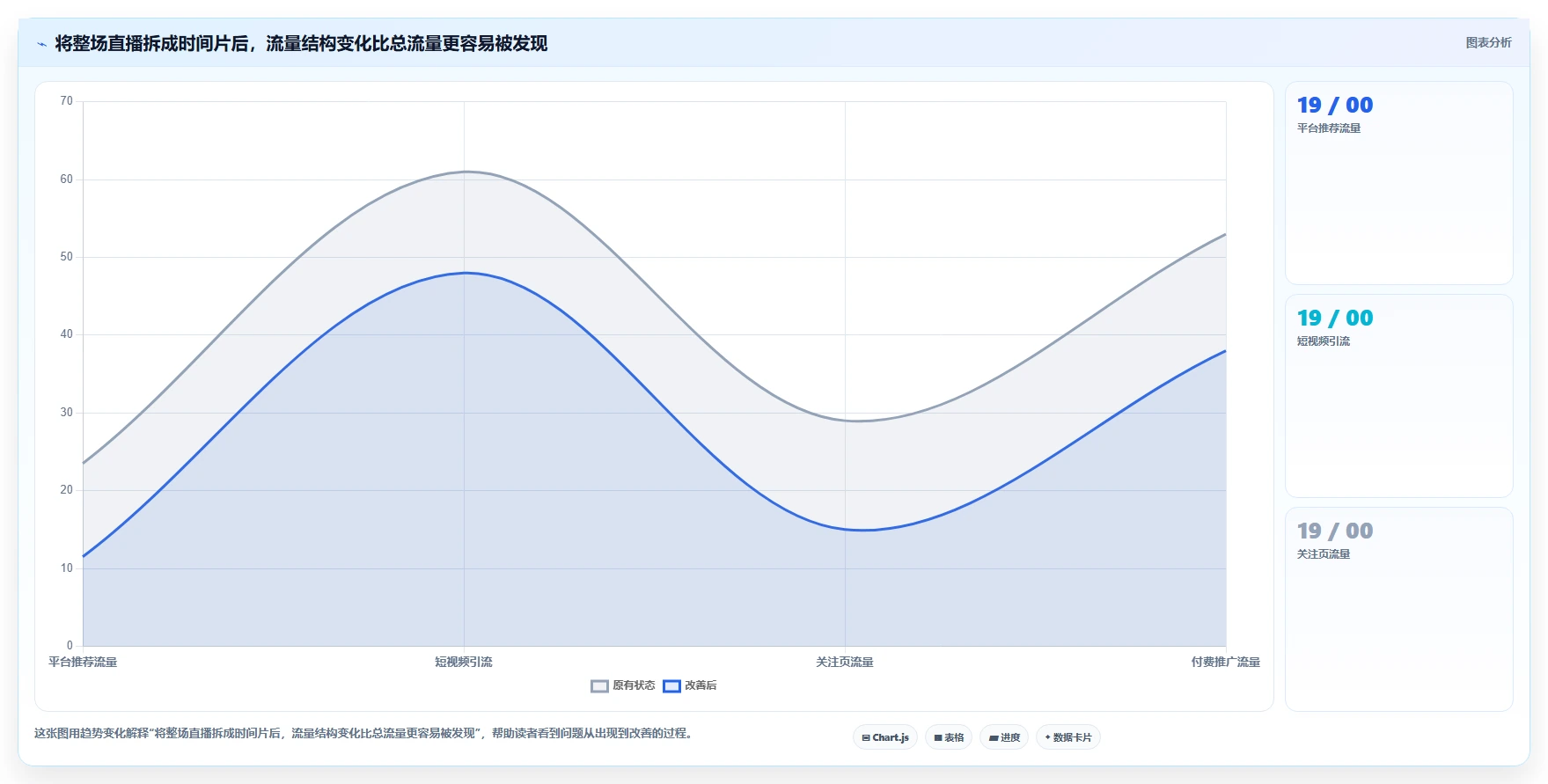This screenshot has width=1548, height=784.
Task: Toggle the 原有状态 legend item
Action: [x=622, y=685]
